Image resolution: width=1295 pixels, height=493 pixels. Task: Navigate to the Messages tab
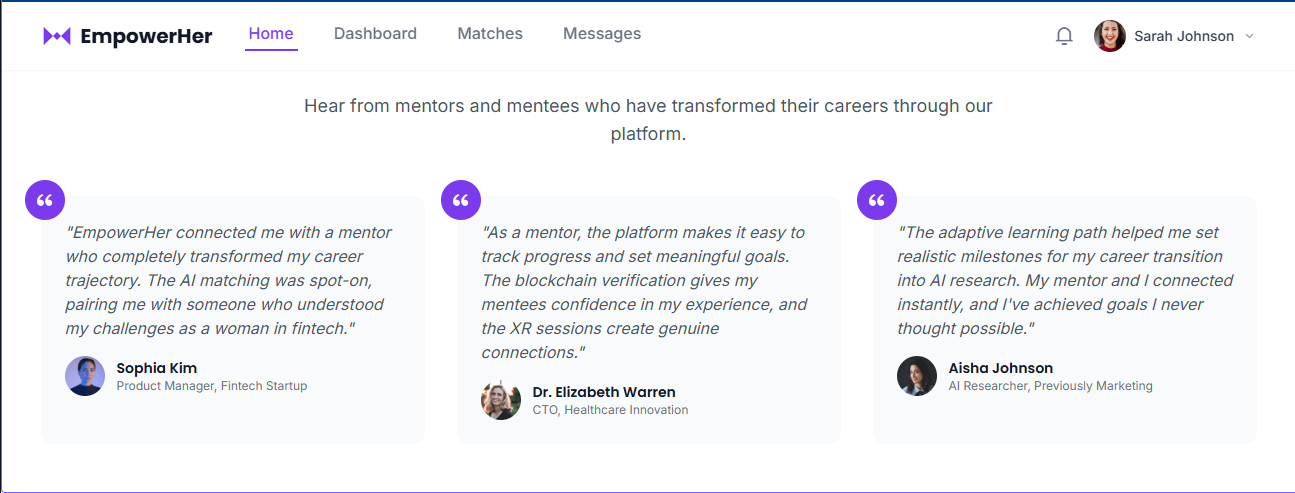[602, 34]
